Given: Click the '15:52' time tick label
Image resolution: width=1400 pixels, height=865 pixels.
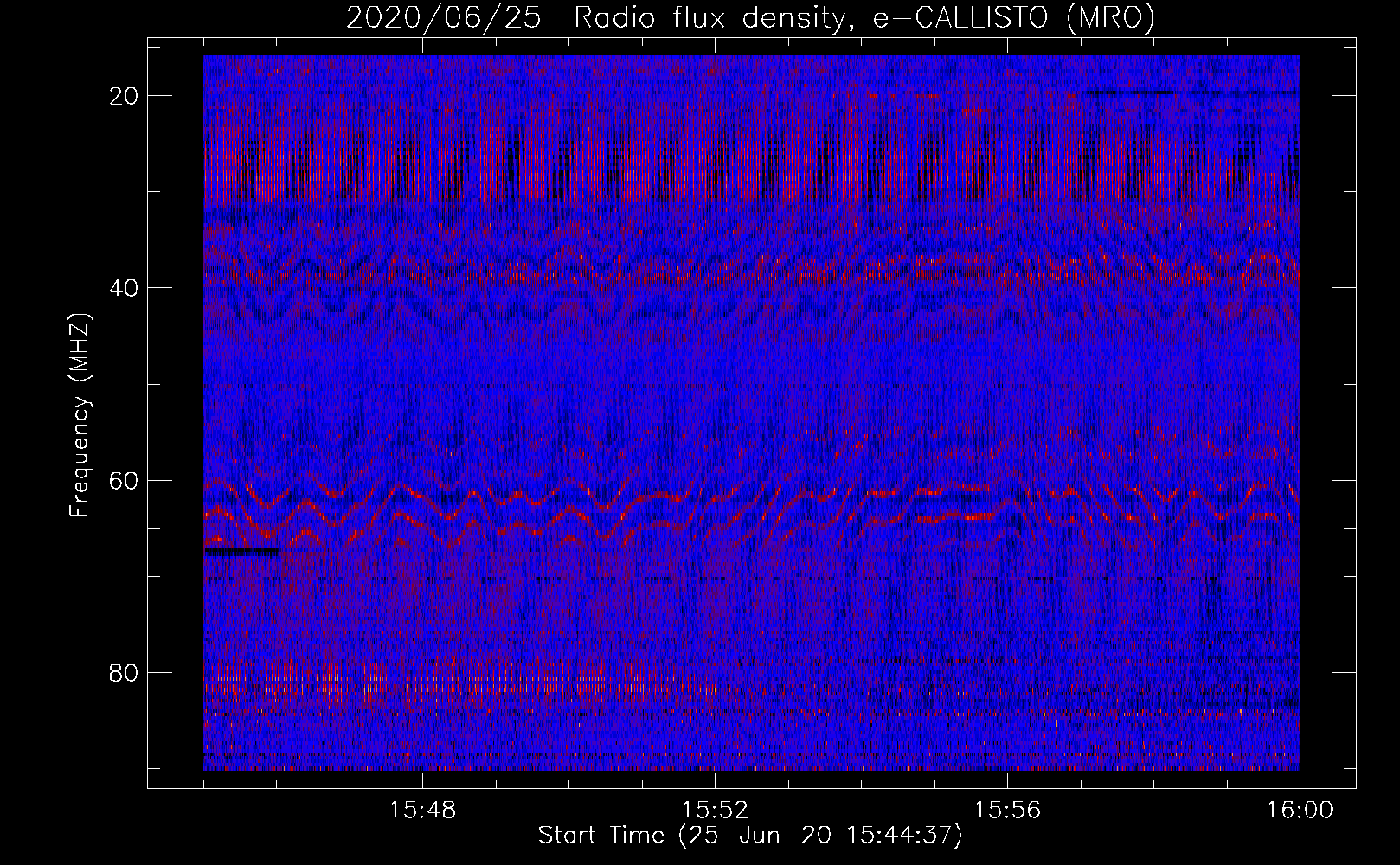Looking at the screenshot, I should click(715, 811).
